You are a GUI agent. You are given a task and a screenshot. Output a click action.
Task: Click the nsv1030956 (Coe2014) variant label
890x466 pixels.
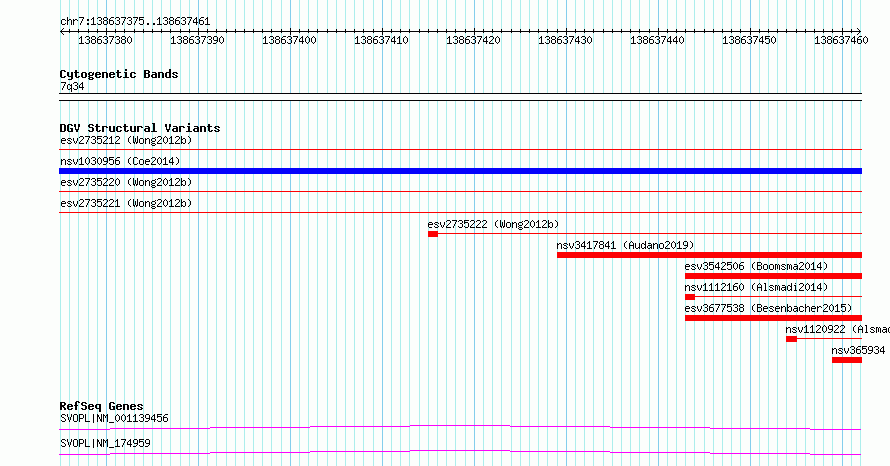click(119, 161)
